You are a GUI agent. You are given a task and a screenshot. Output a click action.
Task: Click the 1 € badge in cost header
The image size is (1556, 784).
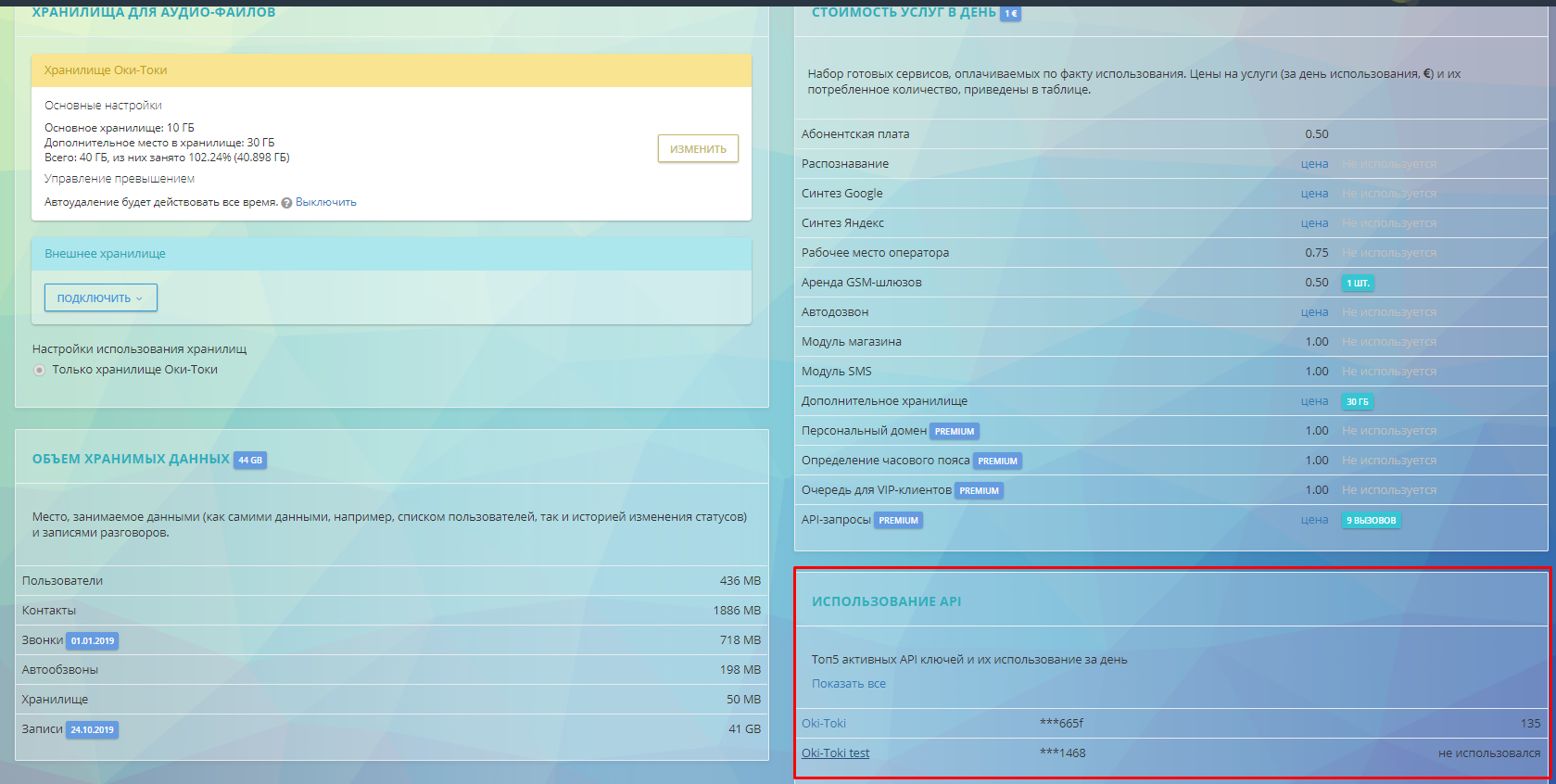(x=1010, y=14)
